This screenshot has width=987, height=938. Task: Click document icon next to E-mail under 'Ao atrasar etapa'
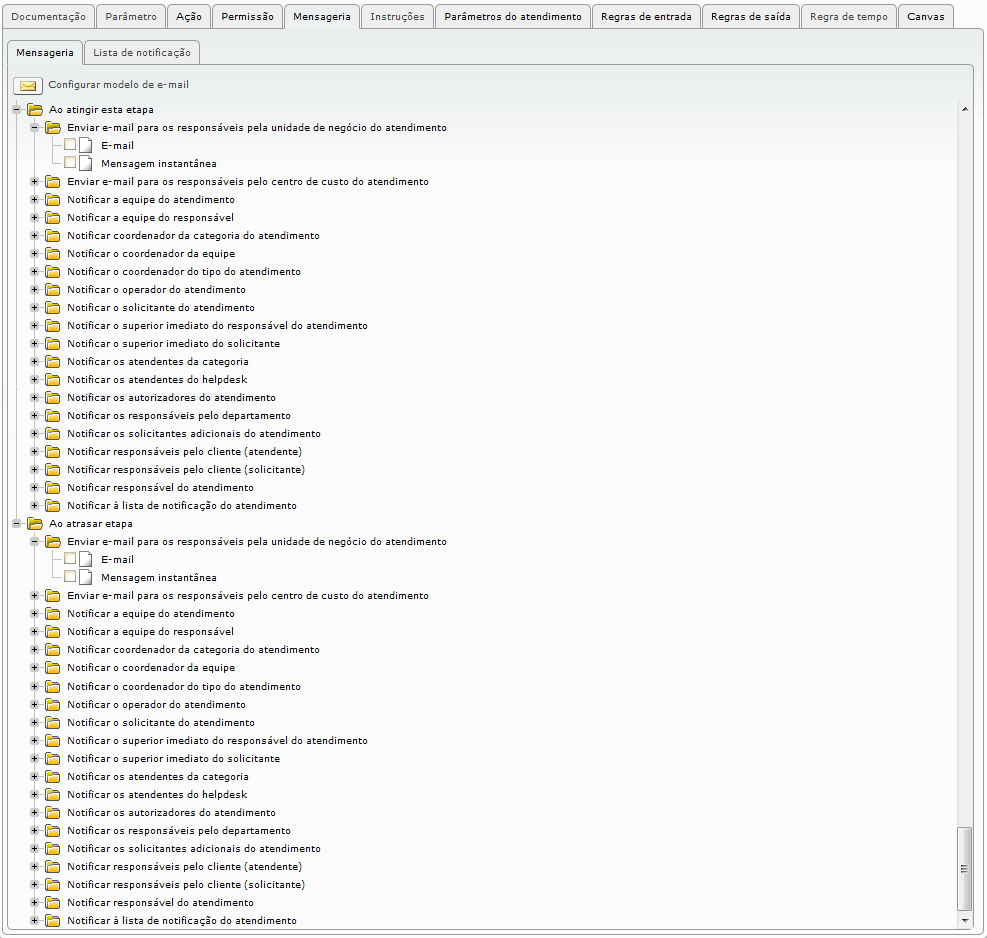point(86,560)
